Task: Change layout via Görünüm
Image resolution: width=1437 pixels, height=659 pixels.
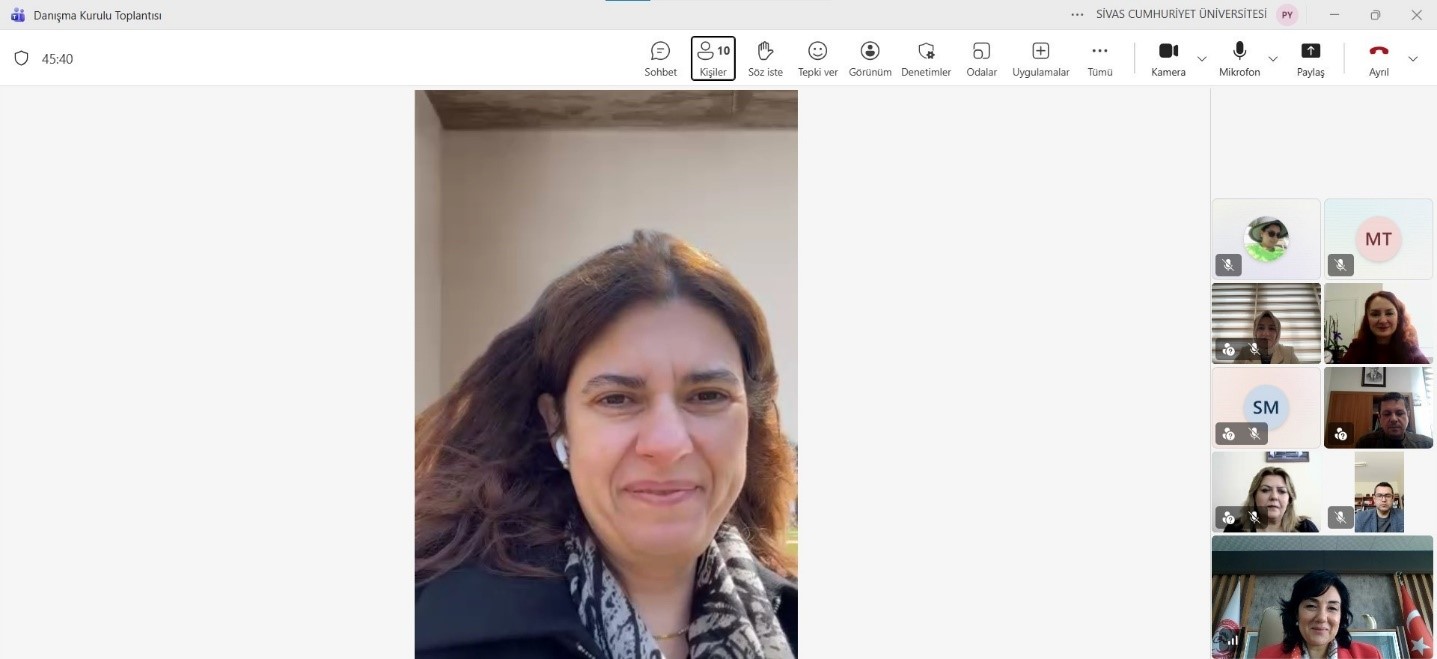Action: point(870,58)
